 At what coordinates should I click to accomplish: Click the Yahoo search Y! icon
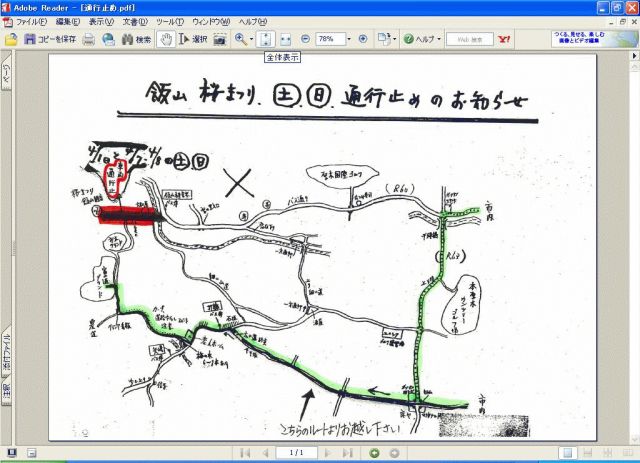point(504,39)
